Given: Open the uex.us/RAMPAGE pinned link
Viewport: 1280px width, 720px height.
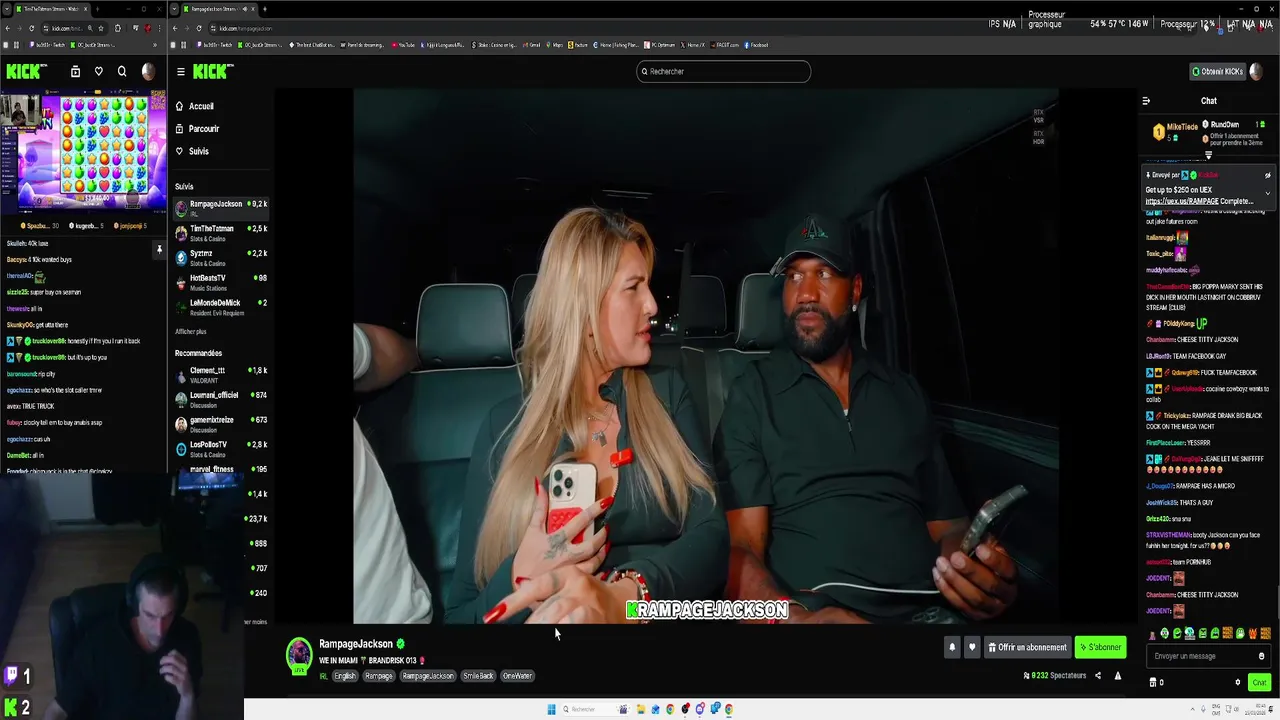Looking at the screenshot, I should pyautogui.click(x=1183, y=201).
